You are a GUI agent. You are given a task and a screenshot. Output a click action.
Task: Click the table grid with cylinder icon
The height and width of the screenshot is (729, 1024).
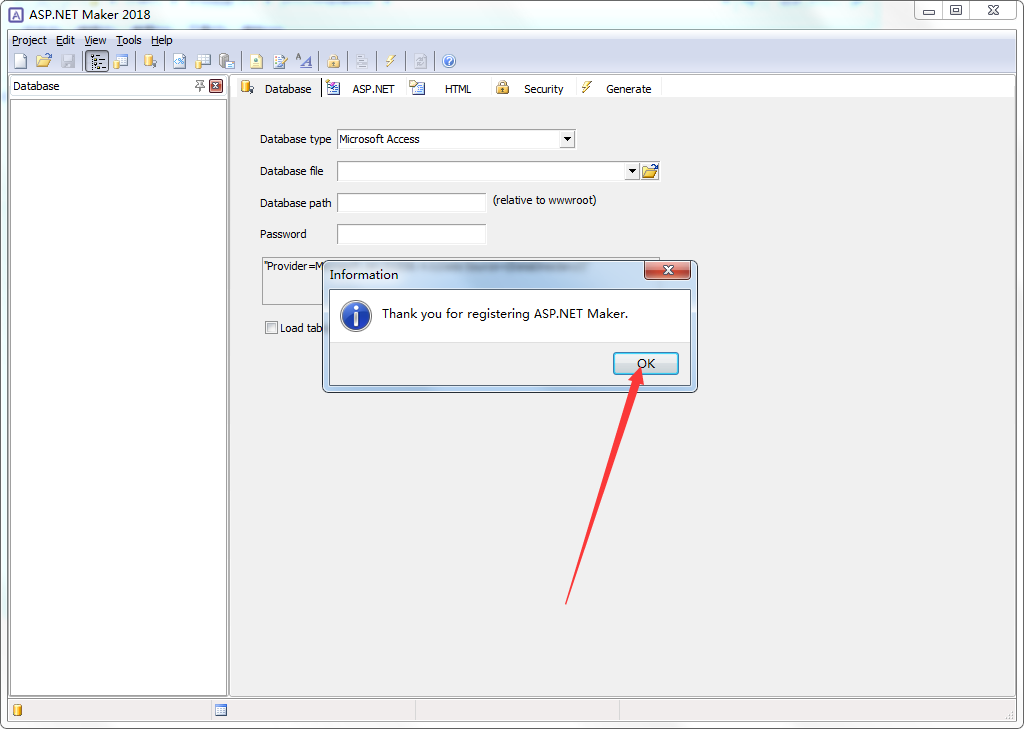coord(203,61)
